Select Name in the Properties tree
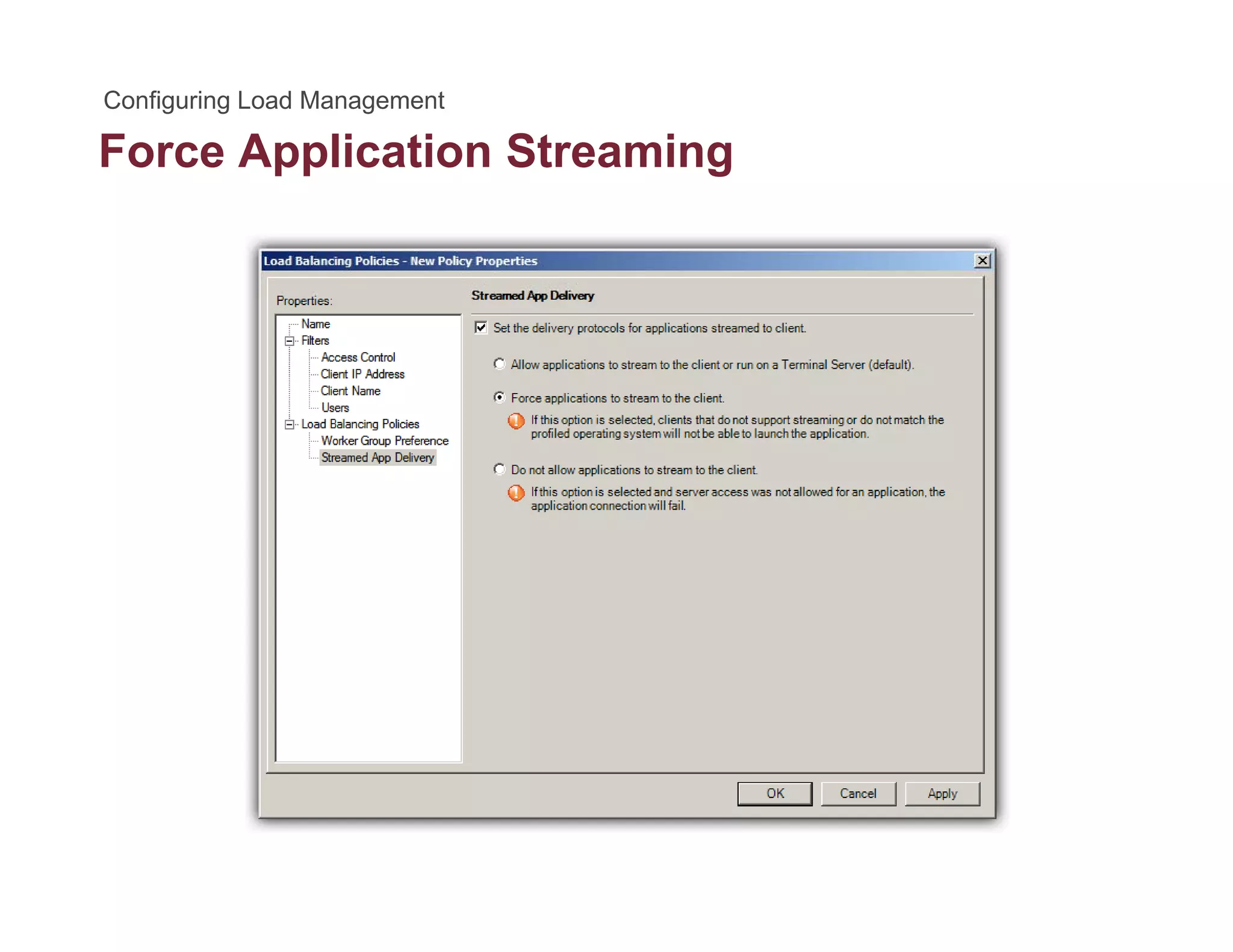Viewport: 1233px width, 952px height. pyautogui.click(x=315, y=324)
